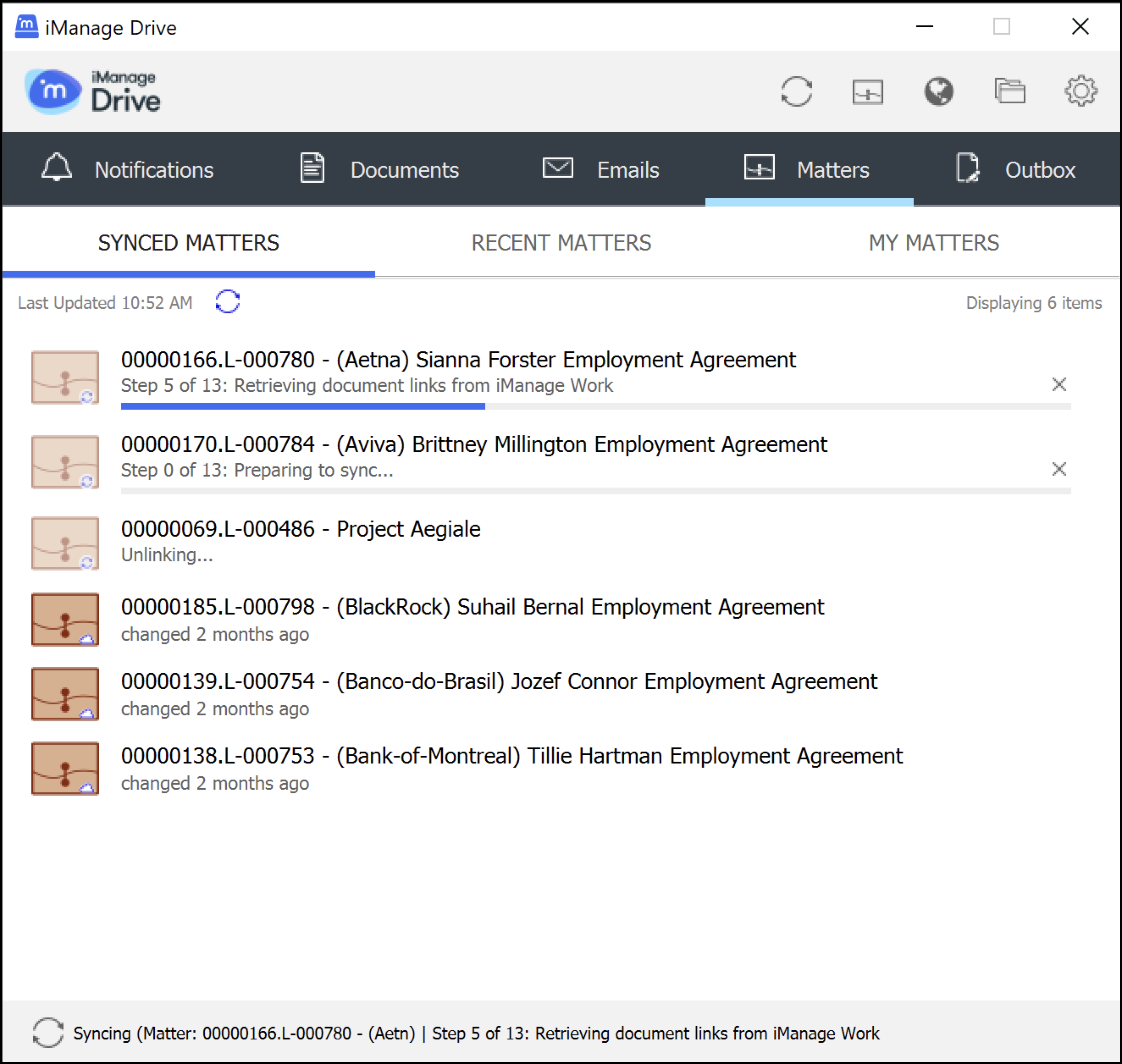Select the MY MATTERS sub-tab

click(x=934, y=243)
